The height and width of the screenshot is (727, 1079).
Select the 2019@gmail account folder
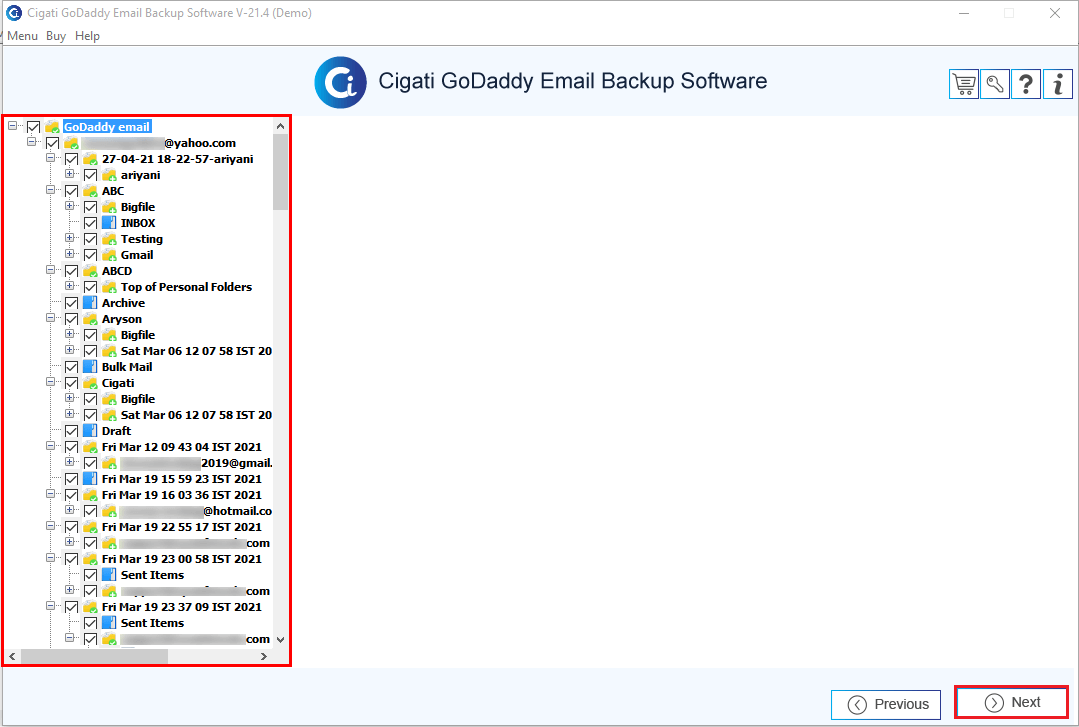(196, 463)
